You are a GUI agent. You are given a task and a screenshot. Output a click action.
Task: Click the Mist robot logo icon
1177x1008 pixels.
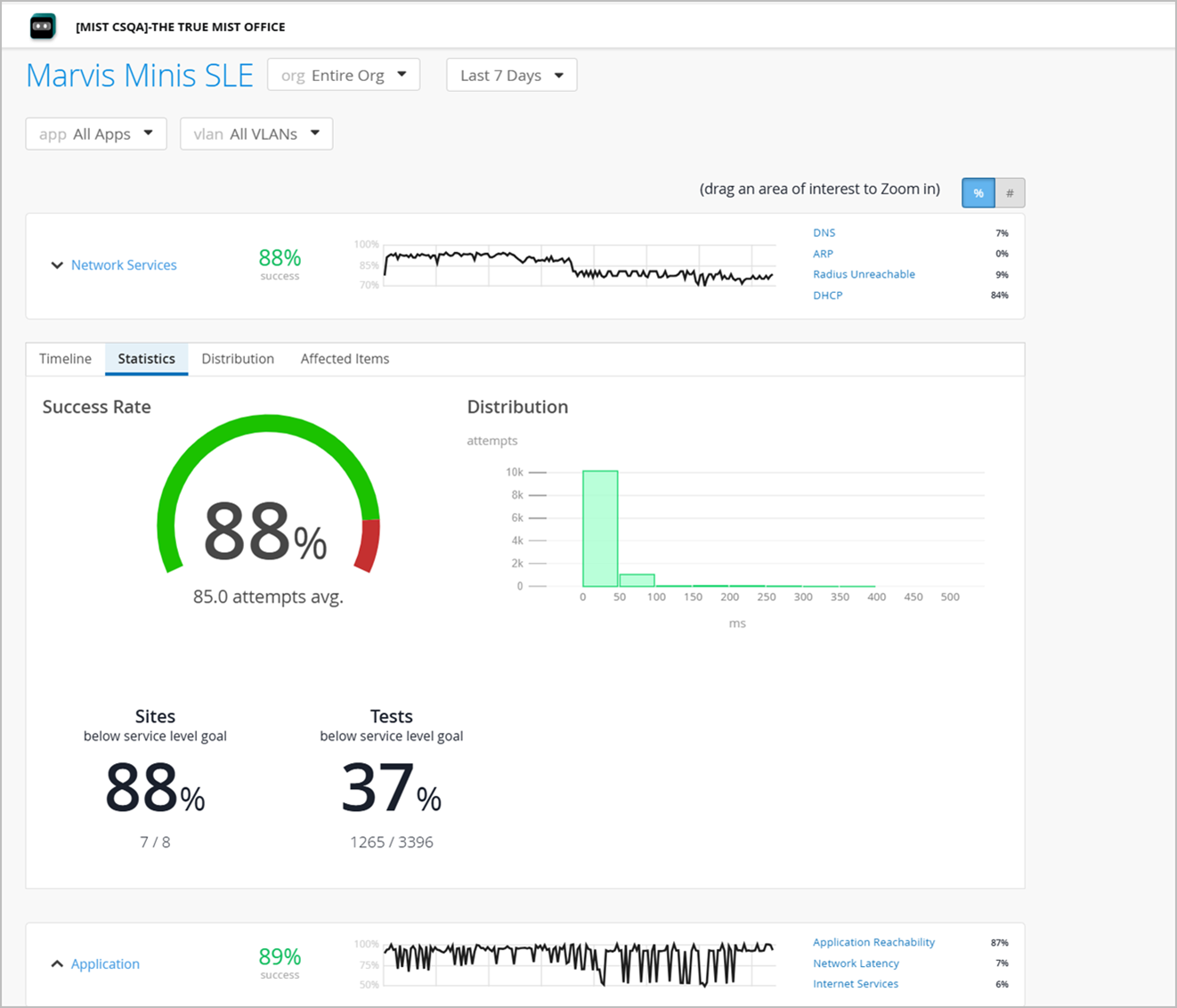[43, 27]
